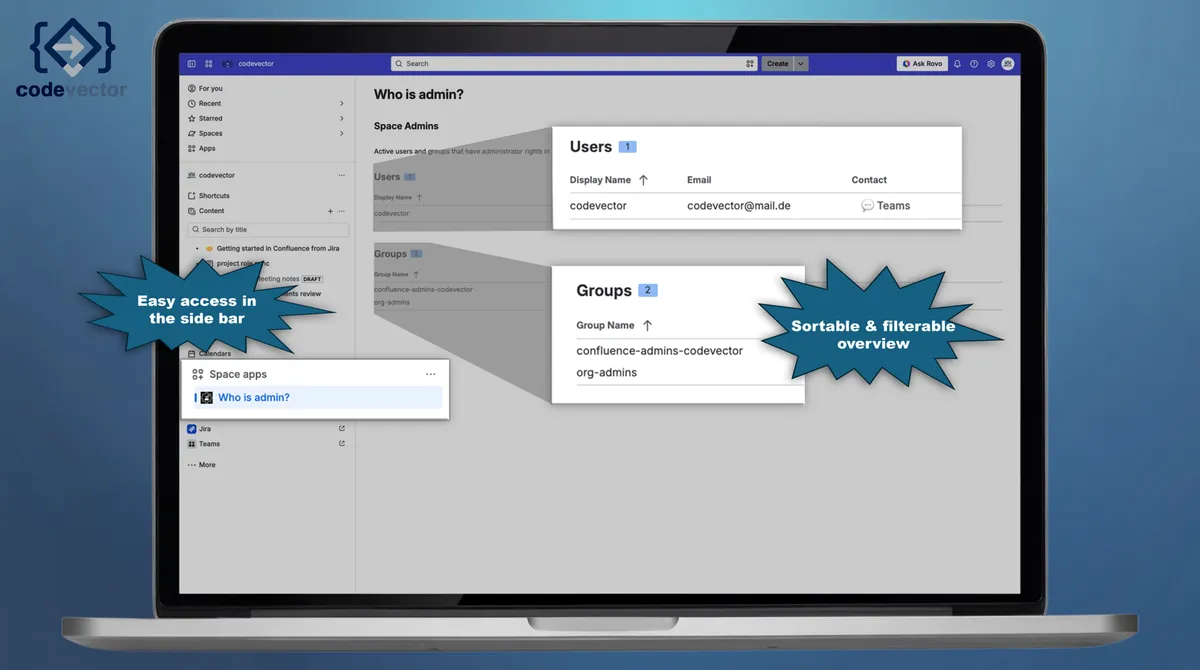This screenshot has width=1200, height=670.
Task: Open the settings gear in the top bar
Action: tap(991, 64)
